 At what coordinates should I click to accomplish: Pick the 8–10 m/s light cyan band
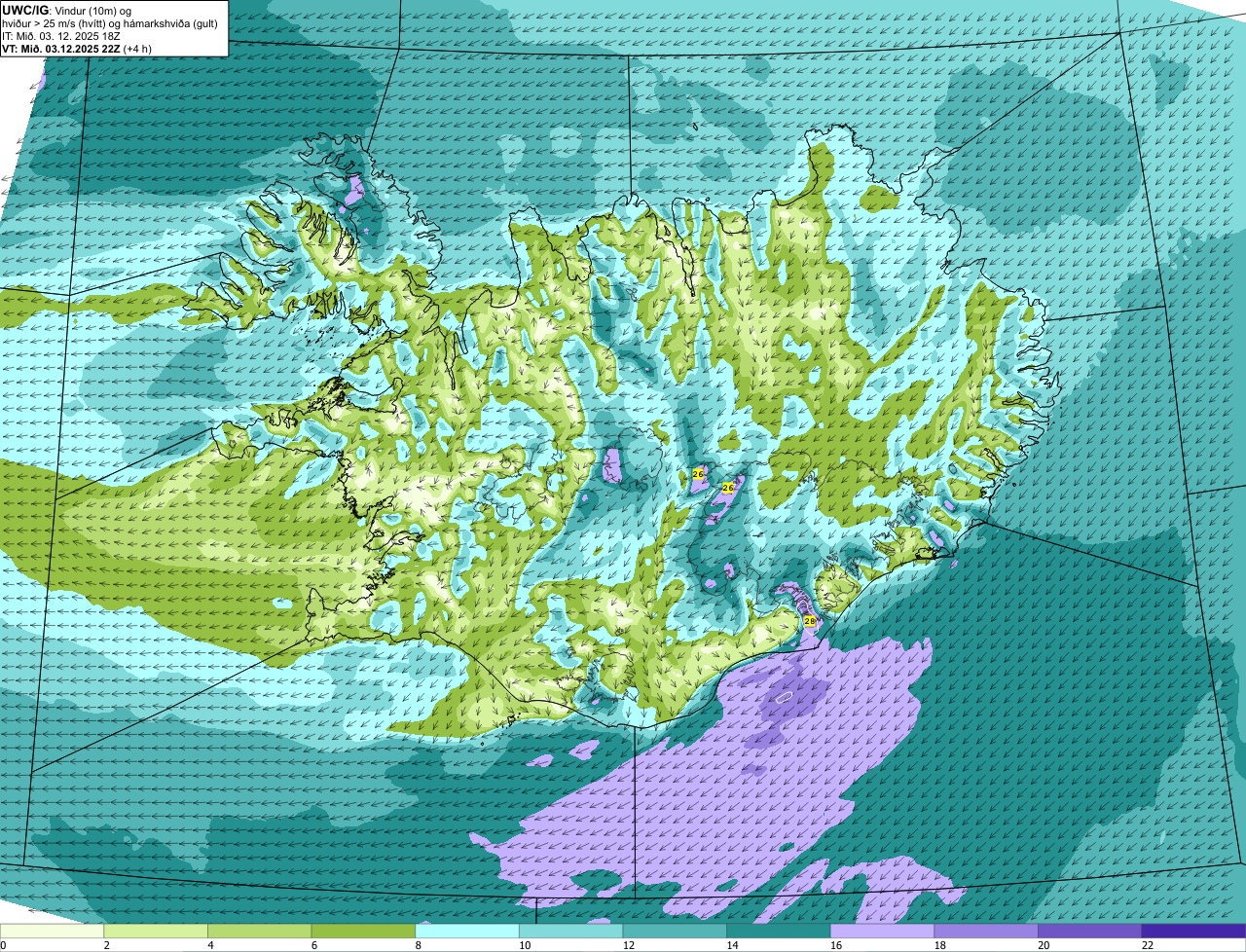pyautogui.click(x=467, y=931)
